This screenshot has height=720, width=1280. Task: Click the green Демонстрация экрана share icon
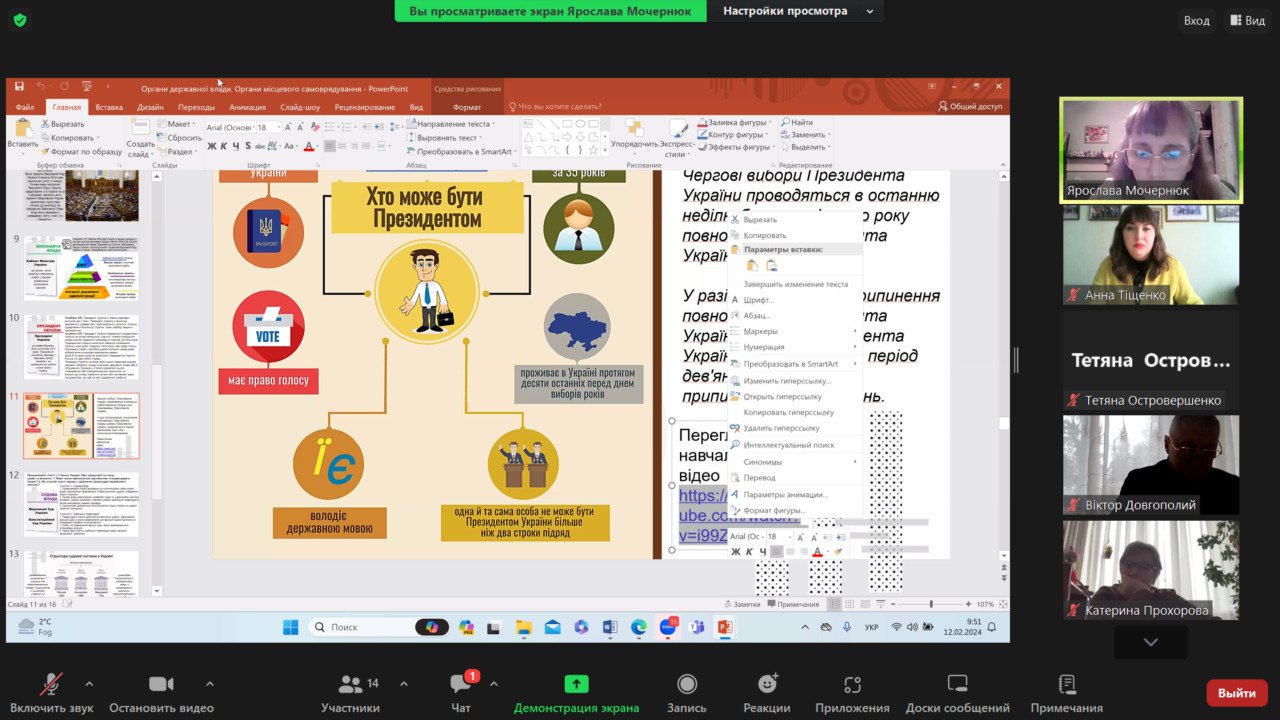pos(576,684)
